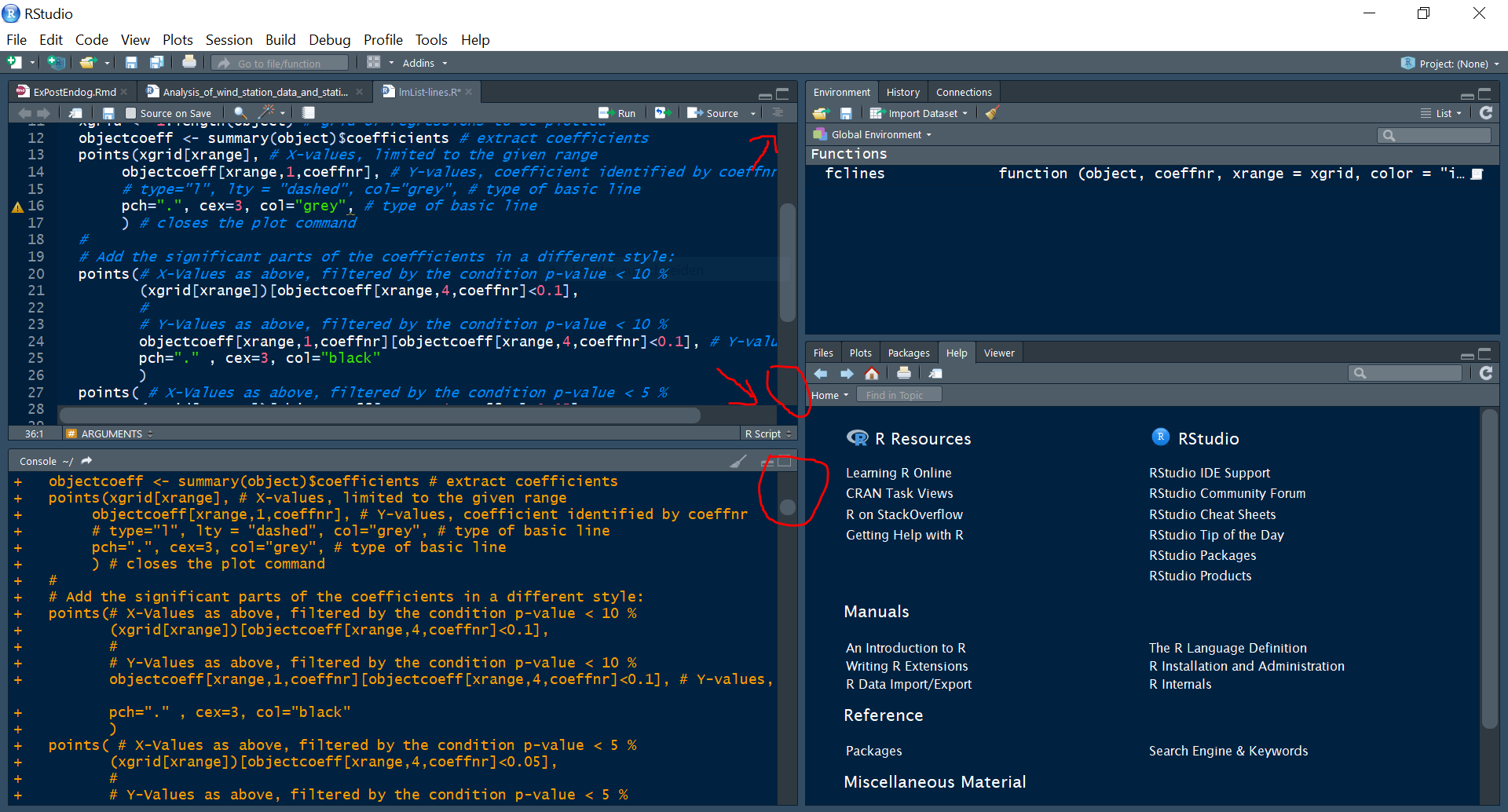Refresh the Environment pane
This screenshot has height=812, width=1508.
point(1486,113)
